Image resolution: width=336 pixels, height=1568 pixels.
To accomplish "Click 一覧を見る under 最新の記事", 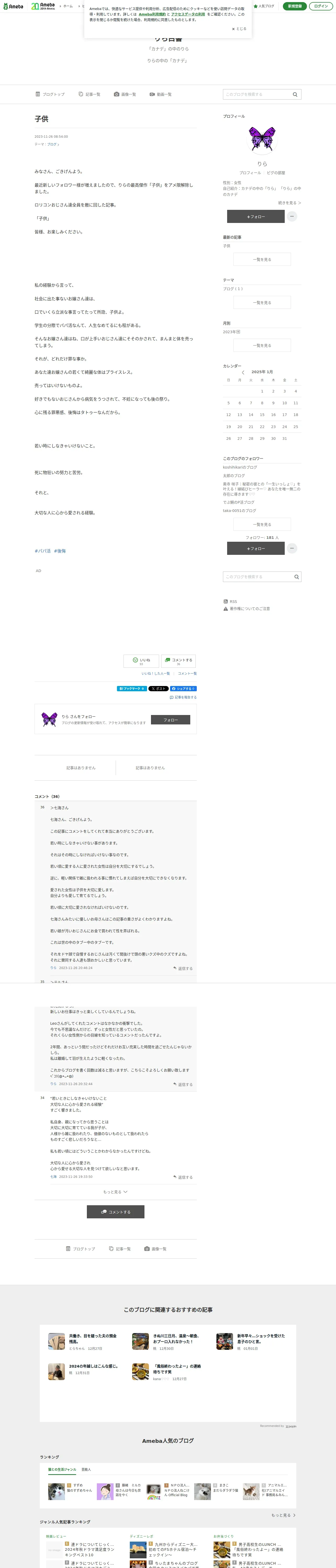I will pyautogui.click(x=262, y=259).
